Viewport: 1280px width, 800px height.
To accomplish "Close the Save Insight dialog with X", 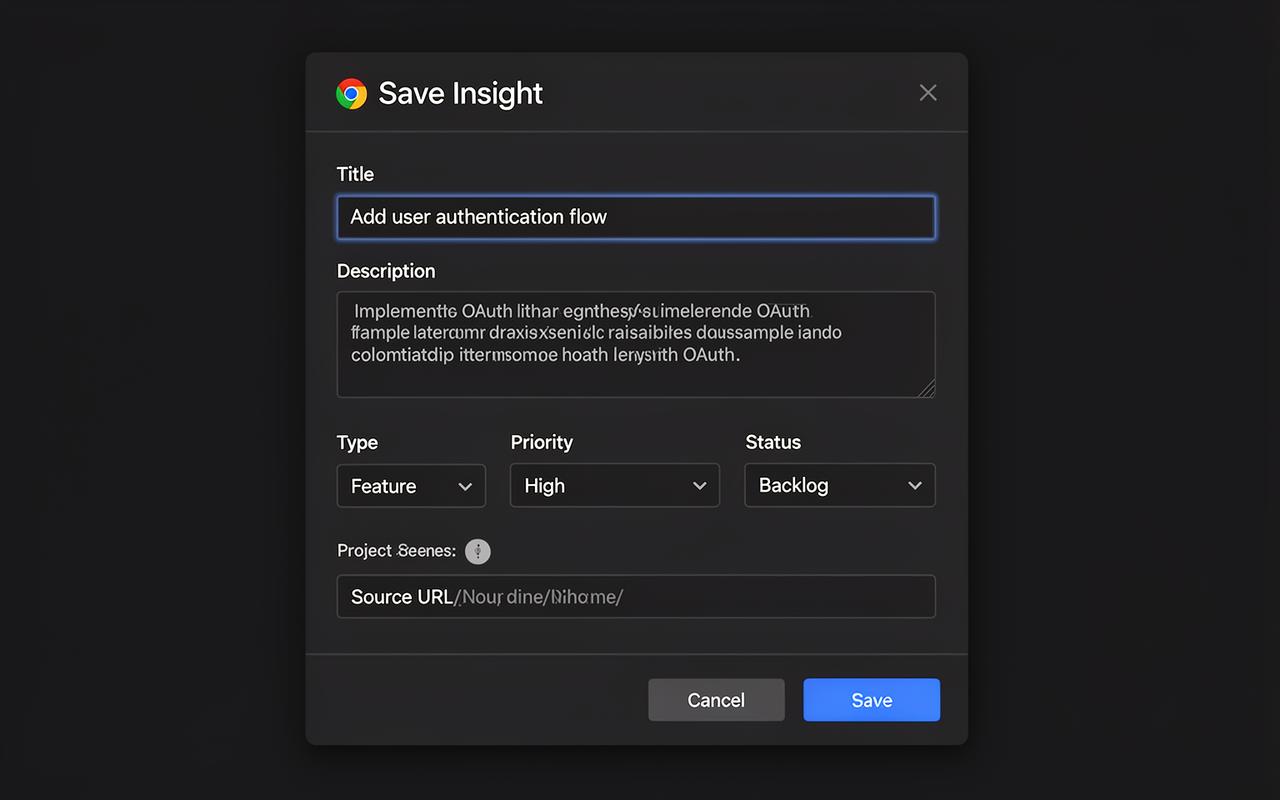I will (928, 93).
